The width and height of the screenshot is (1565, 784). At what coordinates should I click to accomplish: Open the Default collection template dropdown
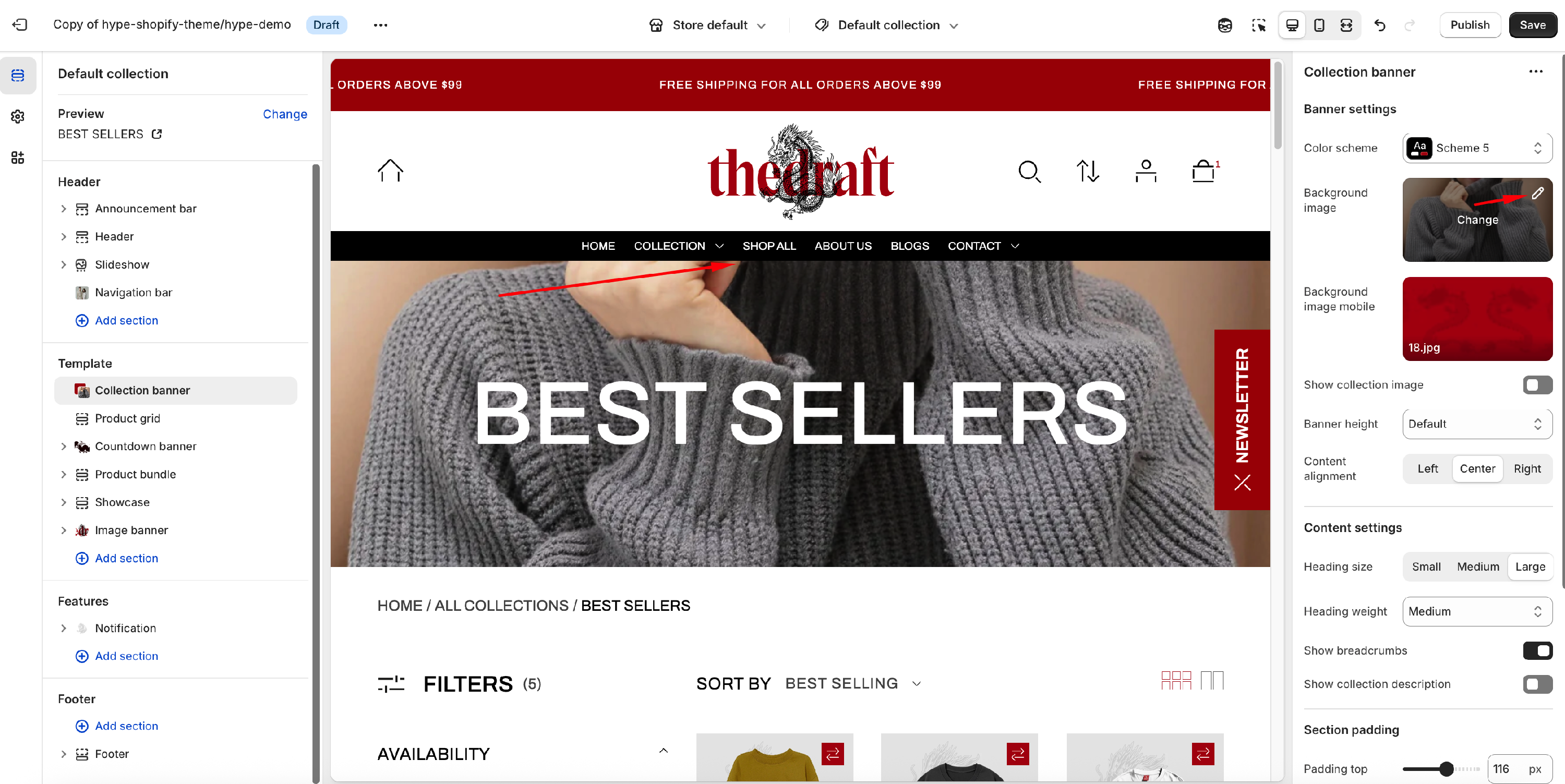click(x=886, y=25)
